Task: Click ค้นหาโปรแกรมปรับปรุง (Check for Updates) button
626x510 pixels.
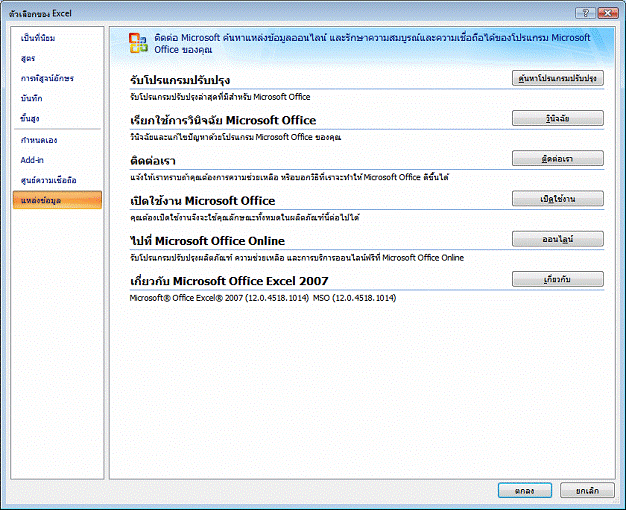Action: 558,78
